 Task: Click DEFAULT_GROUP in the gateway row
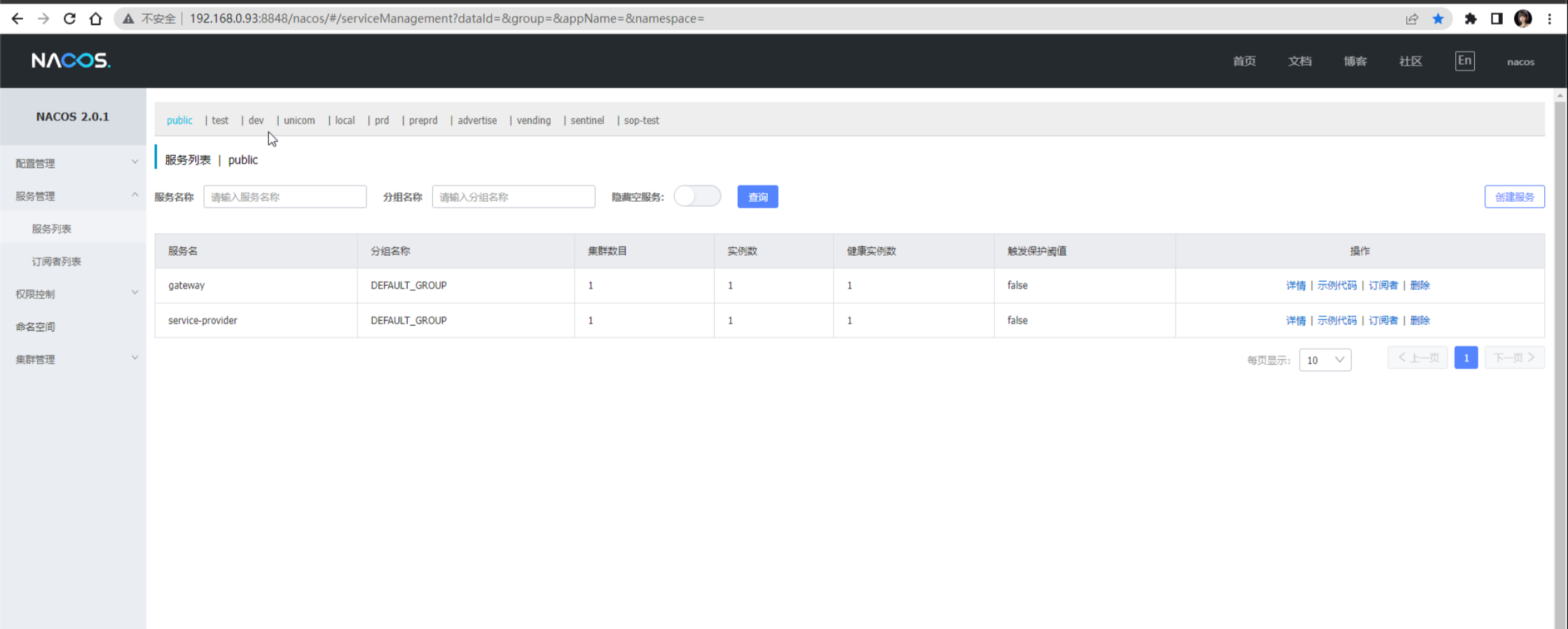click(408, 285)
